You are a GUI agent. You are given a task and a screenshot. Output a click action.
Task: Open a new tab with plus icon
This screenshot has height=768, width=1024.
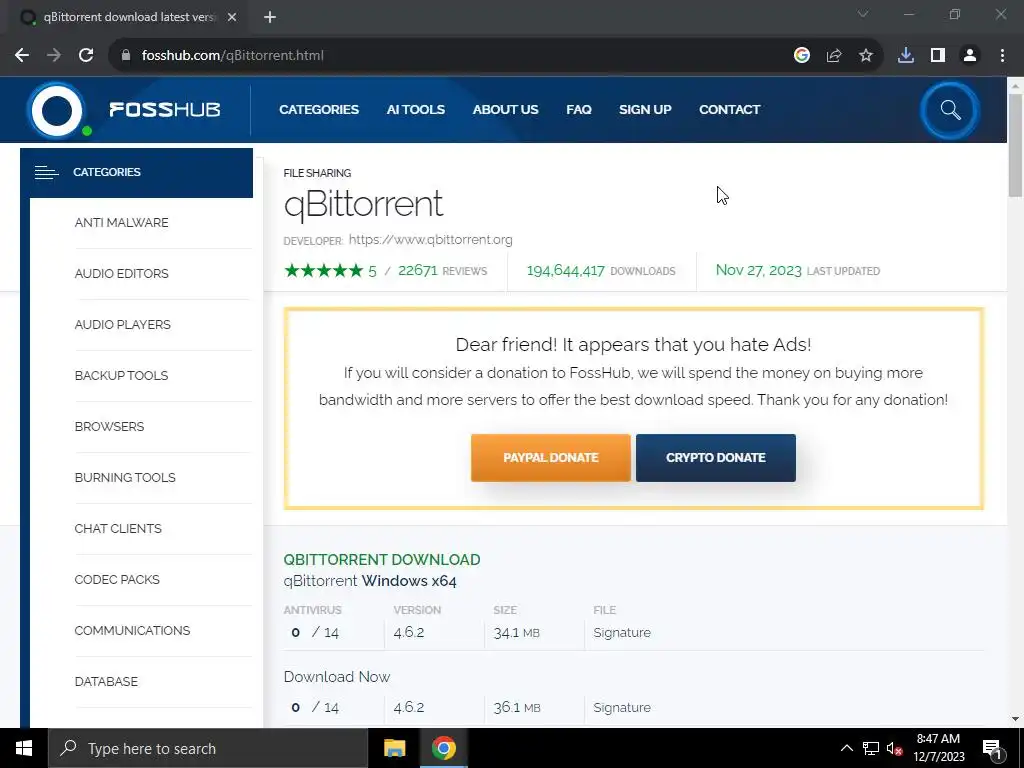(x=270, y=18)
